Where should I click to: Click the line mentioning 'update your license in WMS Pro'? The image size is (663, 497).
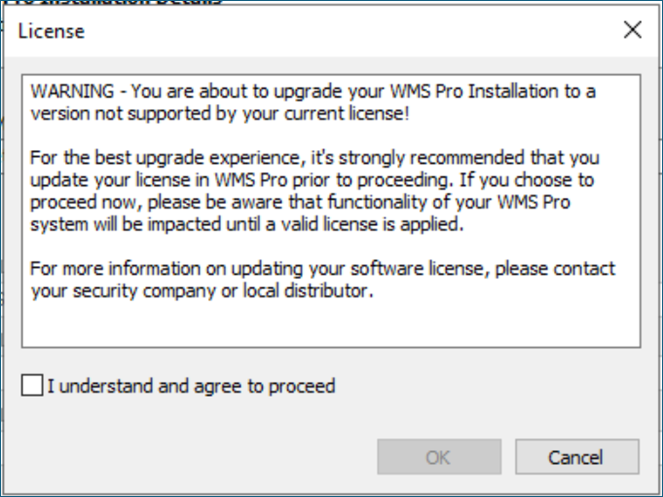(312, 180)
